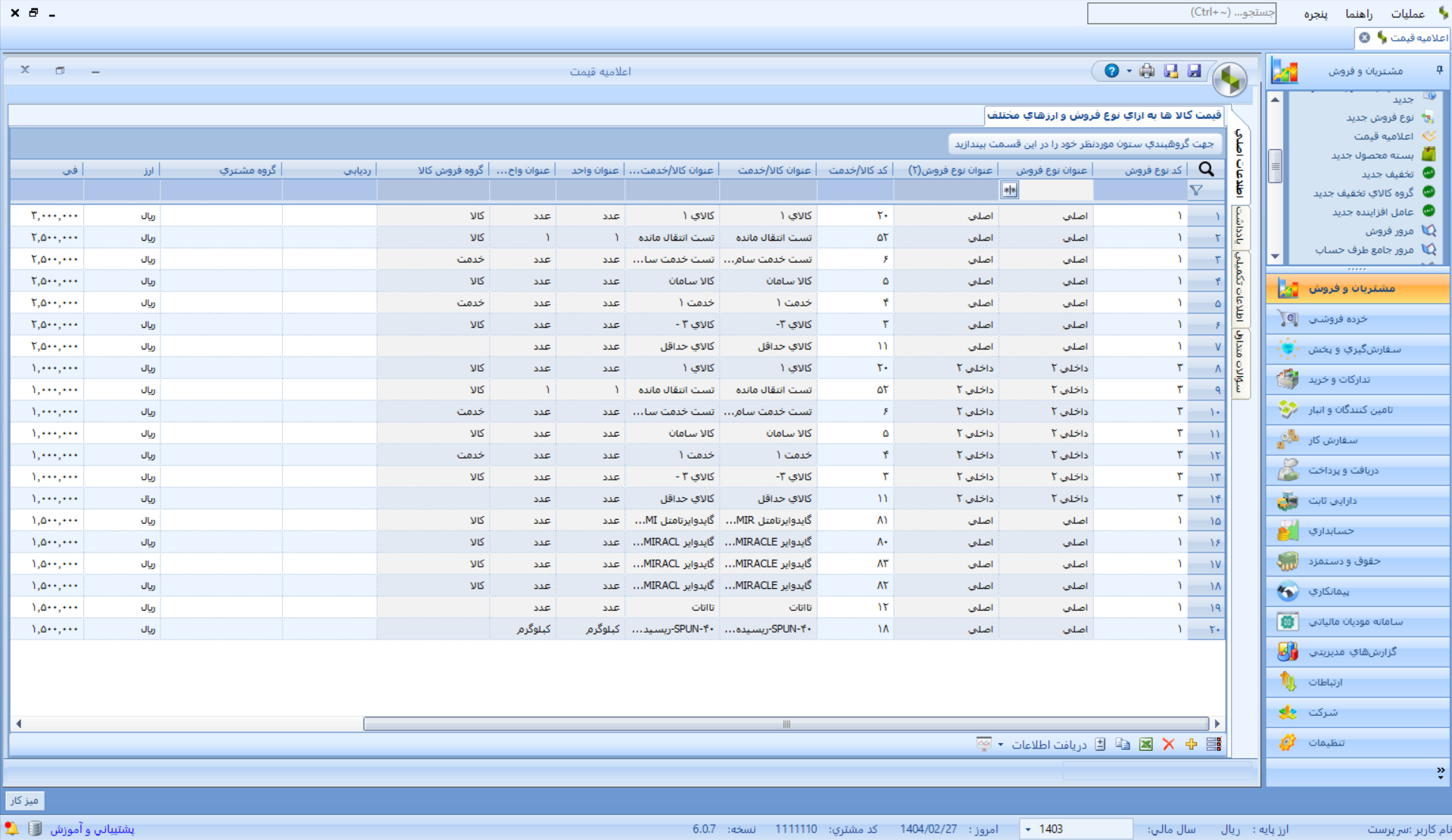Open the راهنما menu
Screen dimensions: 1452x840
pos(1359,14)
